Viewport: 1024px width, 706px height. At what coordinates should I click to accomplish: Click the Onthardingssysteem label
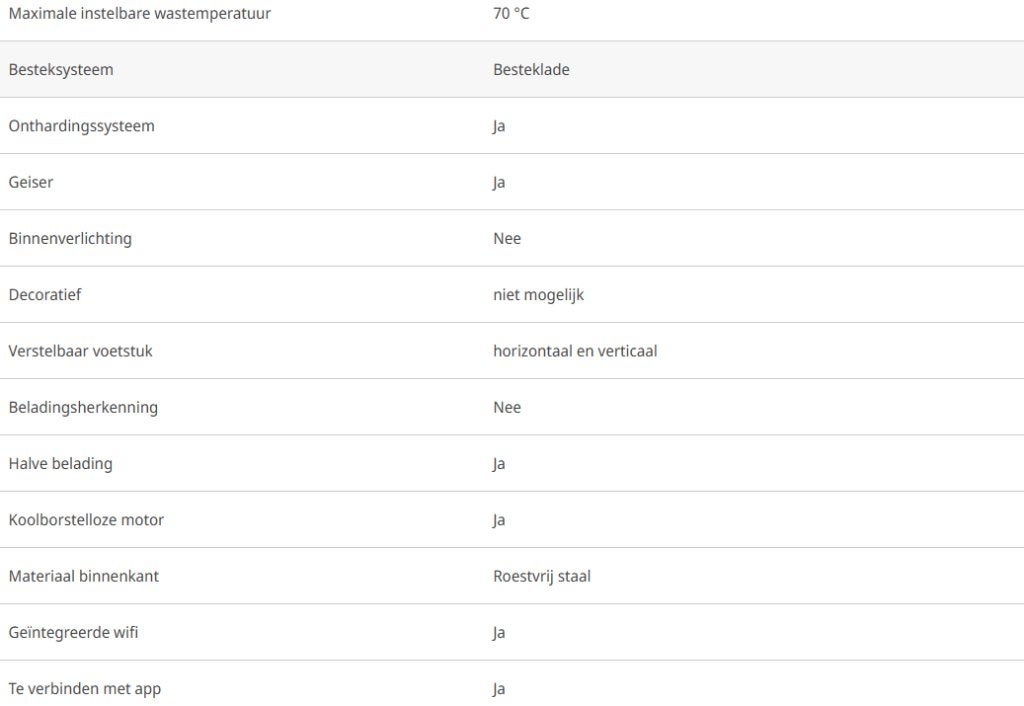82,126
